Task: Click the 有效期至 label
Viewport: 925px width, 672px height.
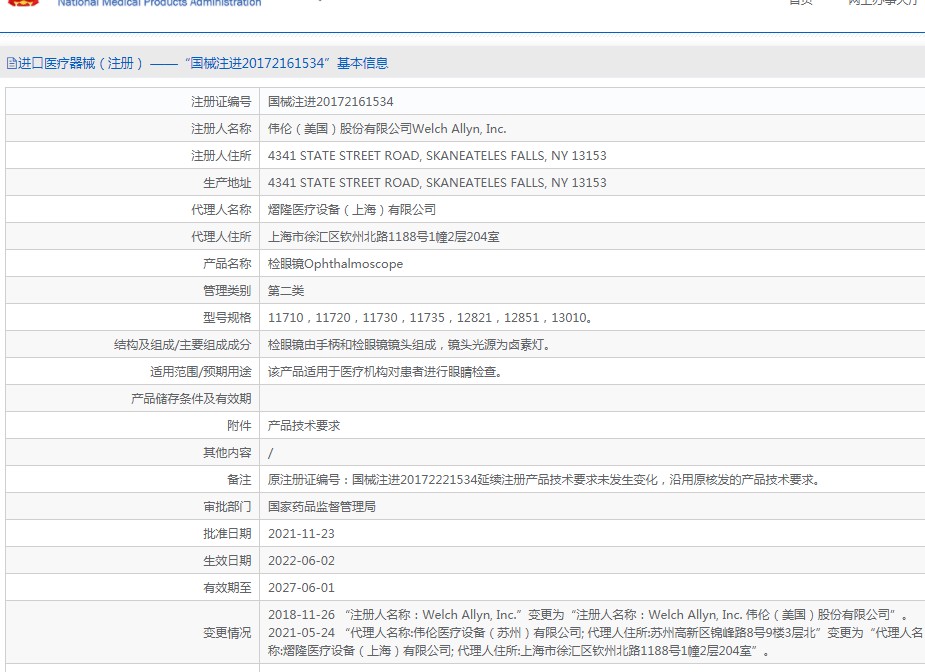Action: click(227, 588)
